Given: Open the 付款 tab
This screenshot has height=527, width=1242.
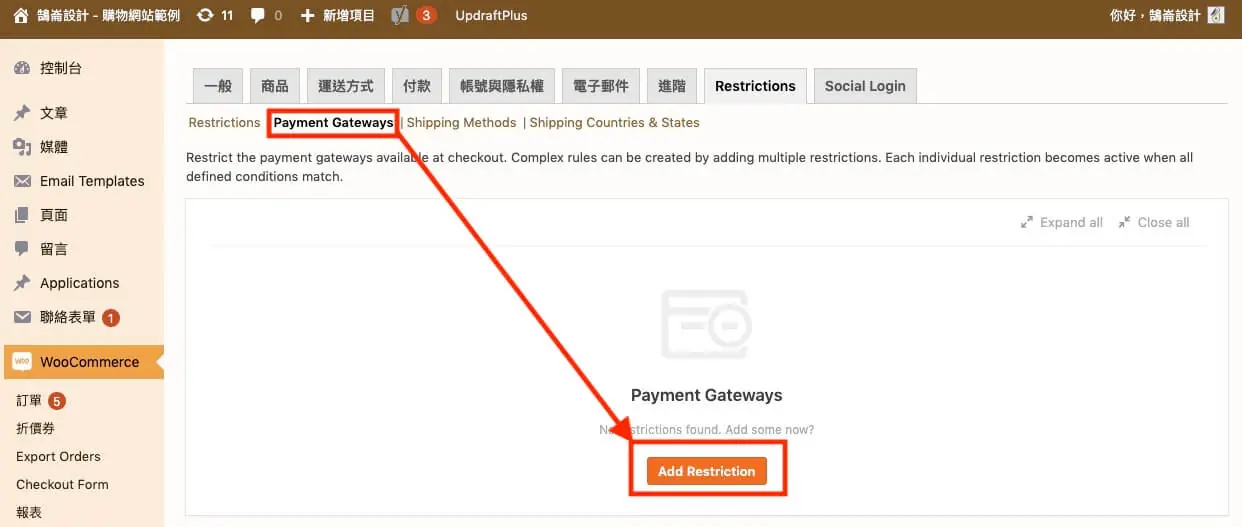Looking at the screenshot, I should click(417, 86).
